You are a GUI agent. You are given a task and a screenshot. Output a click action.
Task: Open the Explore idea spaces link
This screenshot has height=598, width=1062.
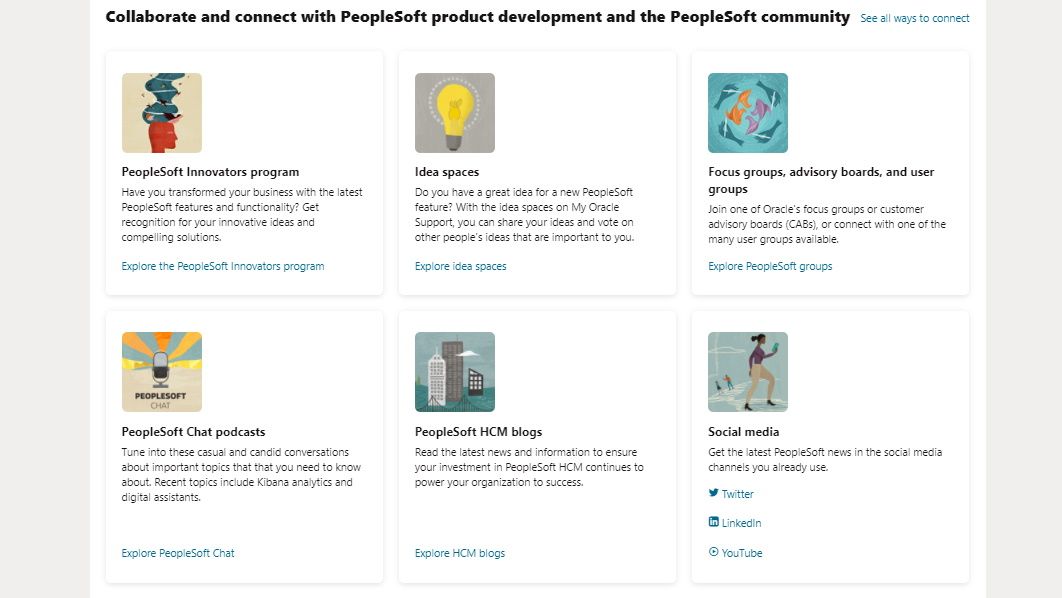click(460, 266)
